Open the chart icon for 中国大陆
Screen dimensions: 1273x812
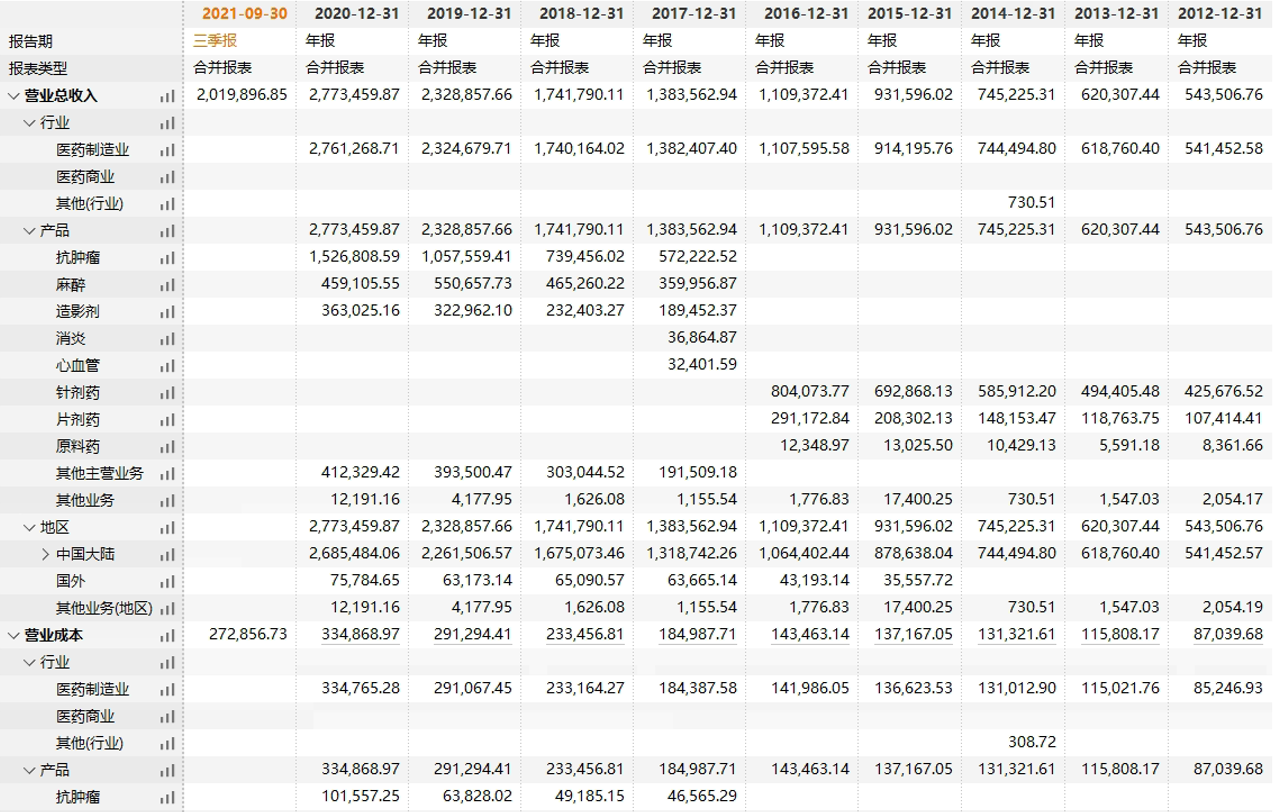(167, 555)
